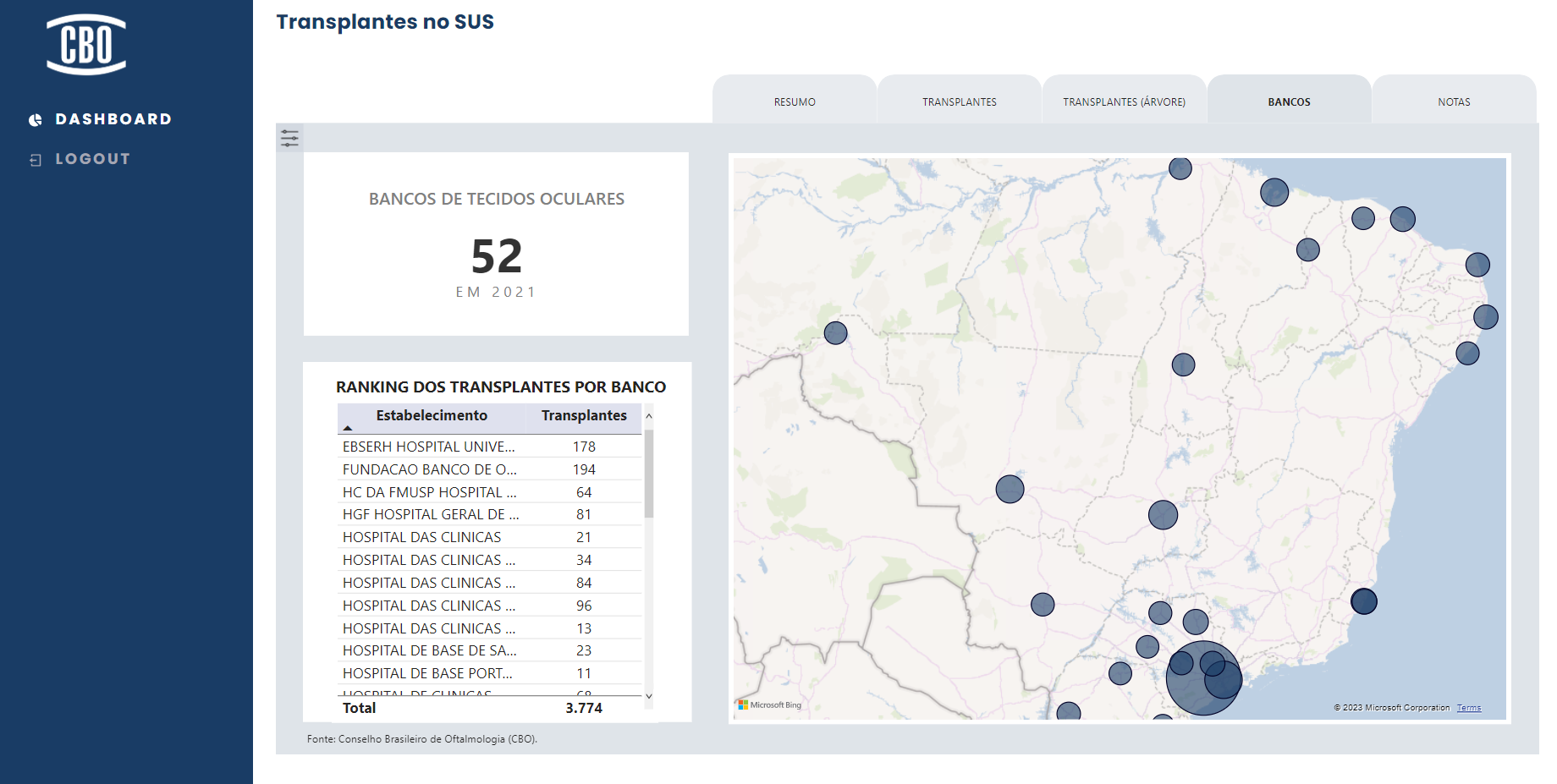
Task: Click the dark bubble on east coast
Action: (x=1364, y=601)
